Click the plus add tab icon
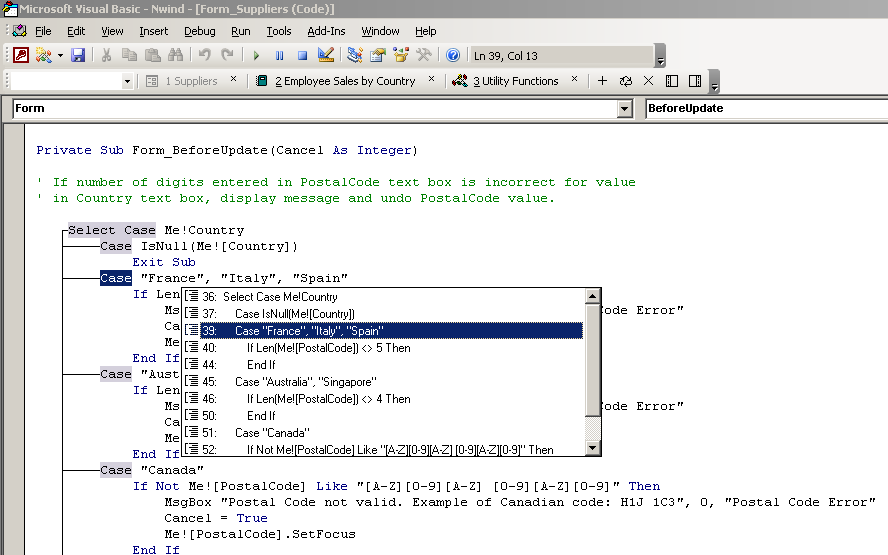This screenshot has height=555, width=888. 603,81
